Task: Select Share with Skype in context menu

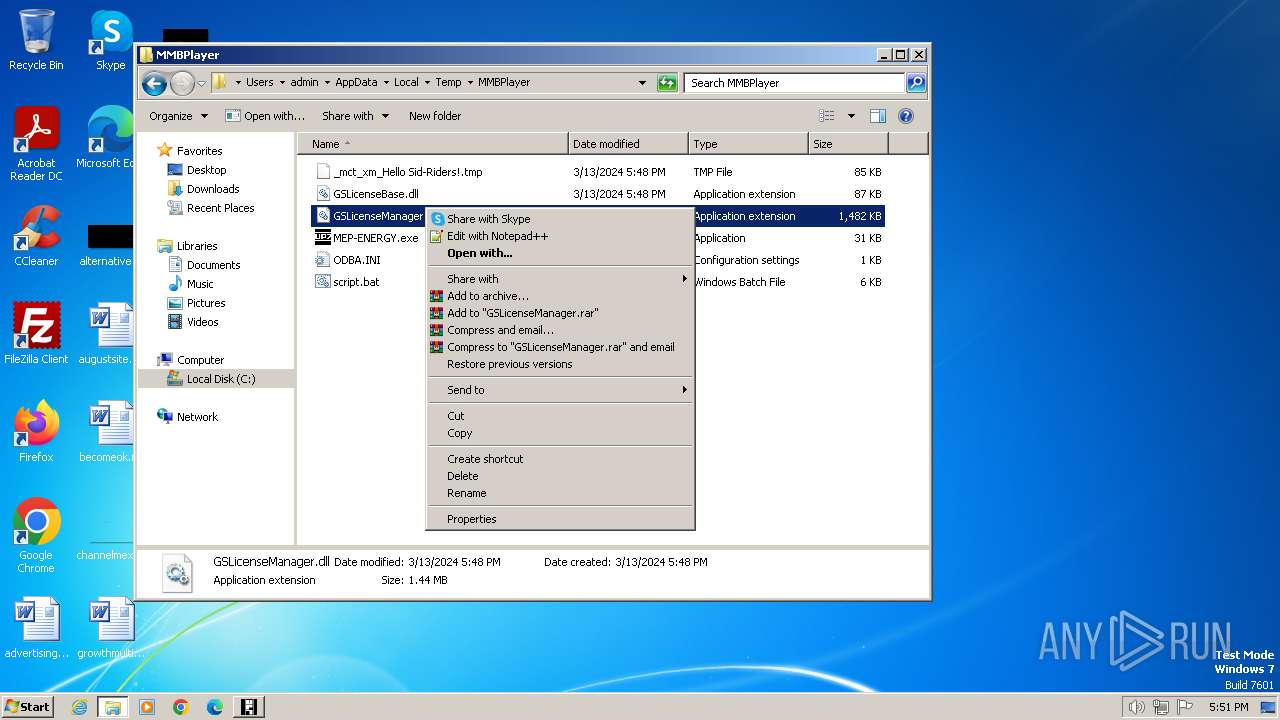Action: pos(559,219)
